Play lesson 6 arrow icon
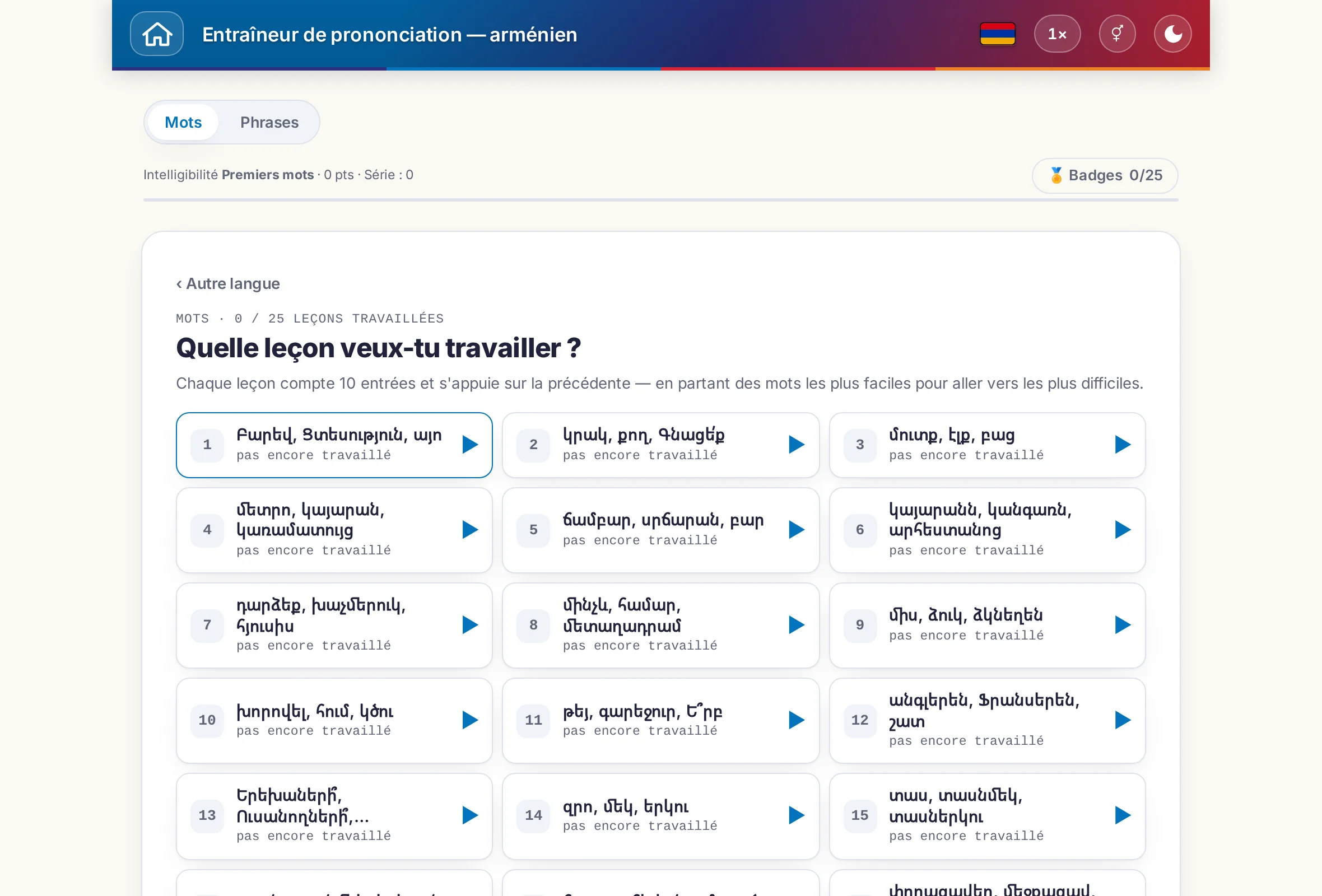 coord(1123,530)
